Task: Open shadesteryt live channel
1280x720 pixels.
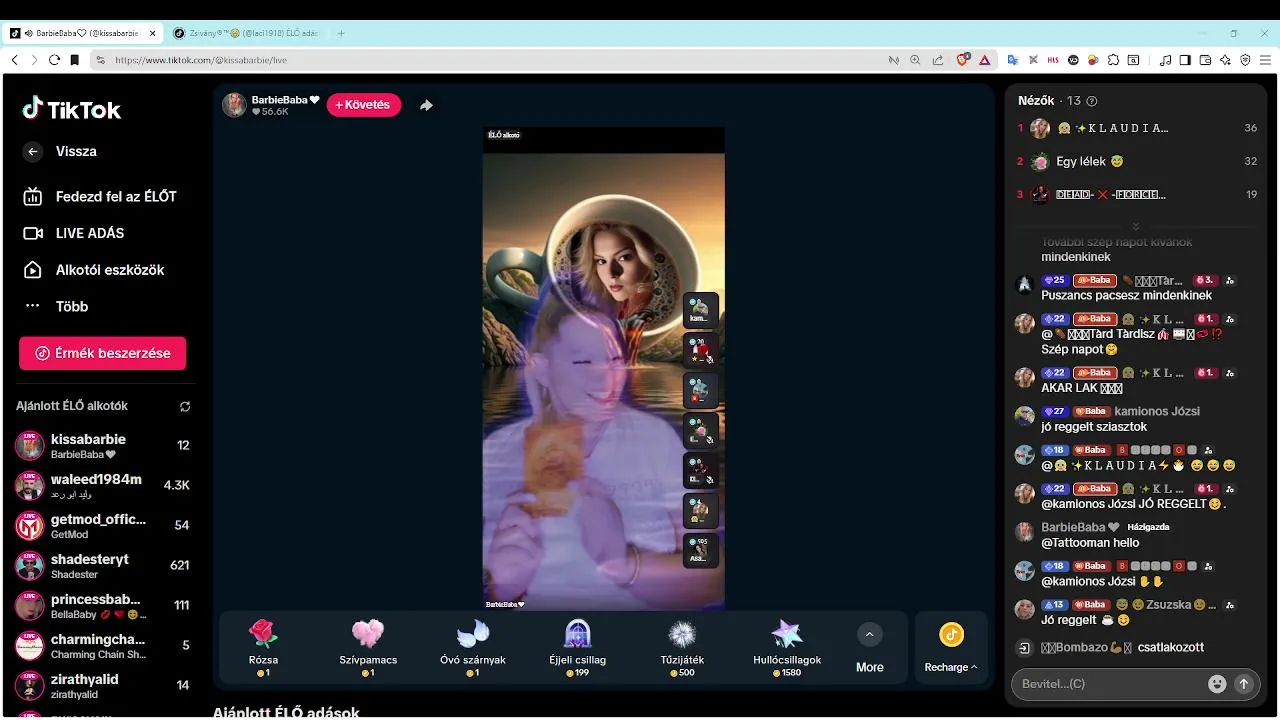Action: click(x=102, y=566)
